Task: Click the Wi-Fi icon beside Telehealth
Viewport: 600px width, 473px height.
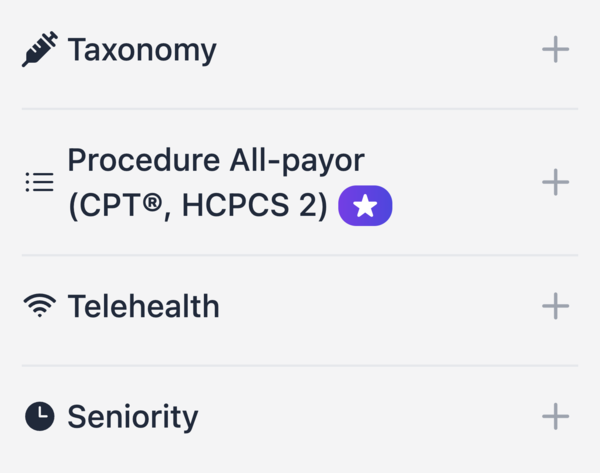Action: (39, 306)
